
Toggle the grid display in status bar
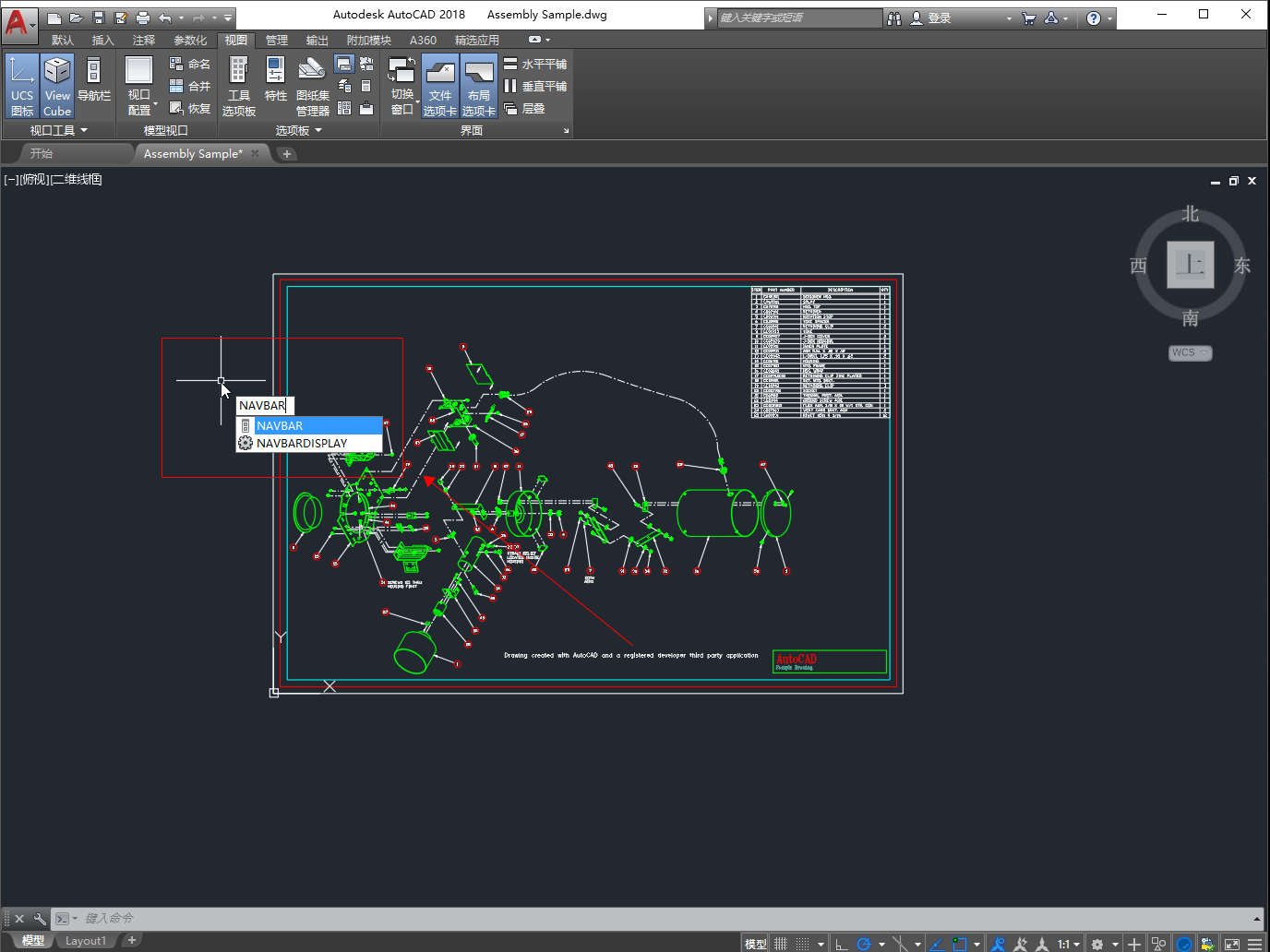click(781, 944)
